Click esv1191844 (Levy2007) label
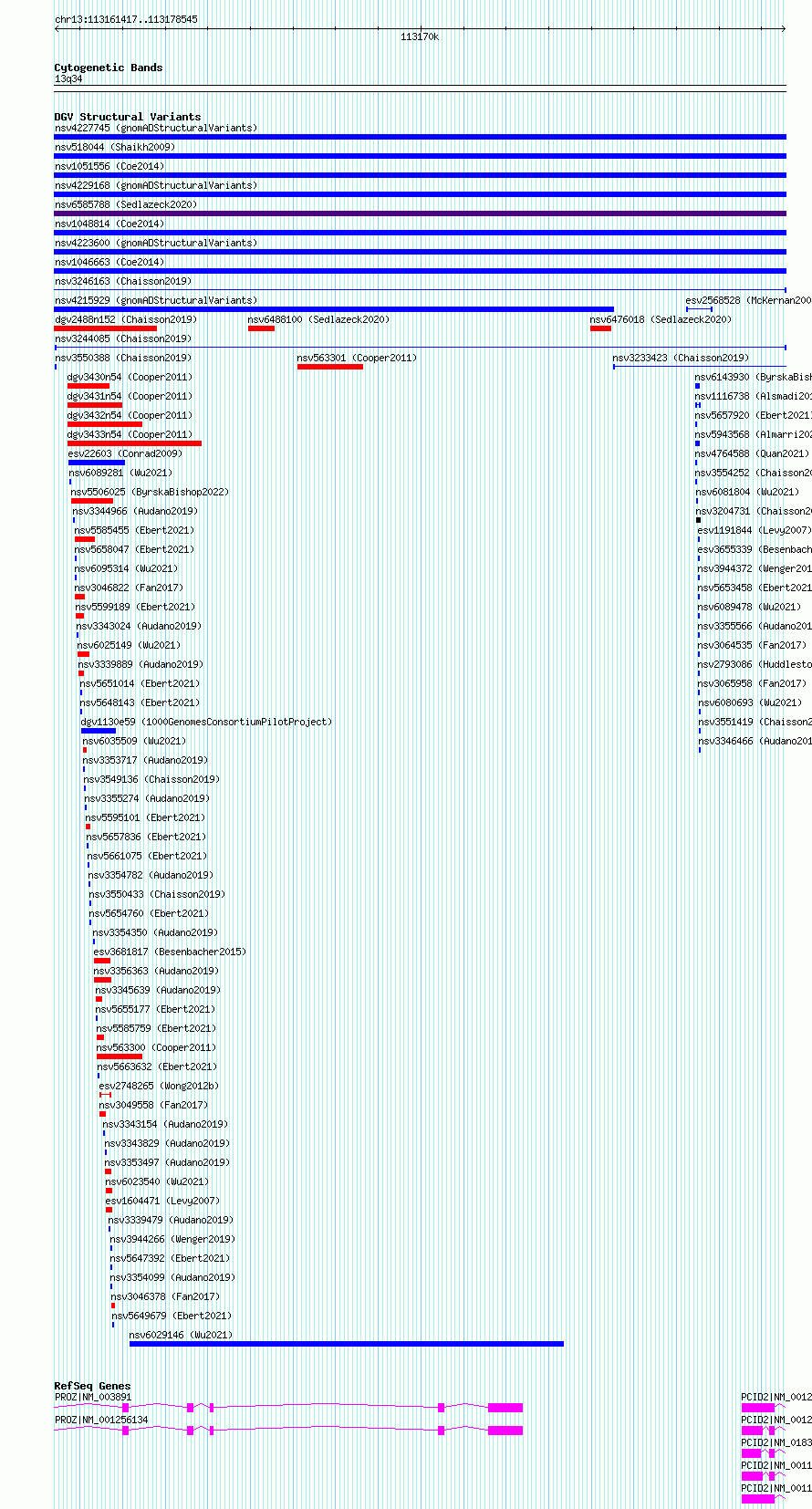 755,530
